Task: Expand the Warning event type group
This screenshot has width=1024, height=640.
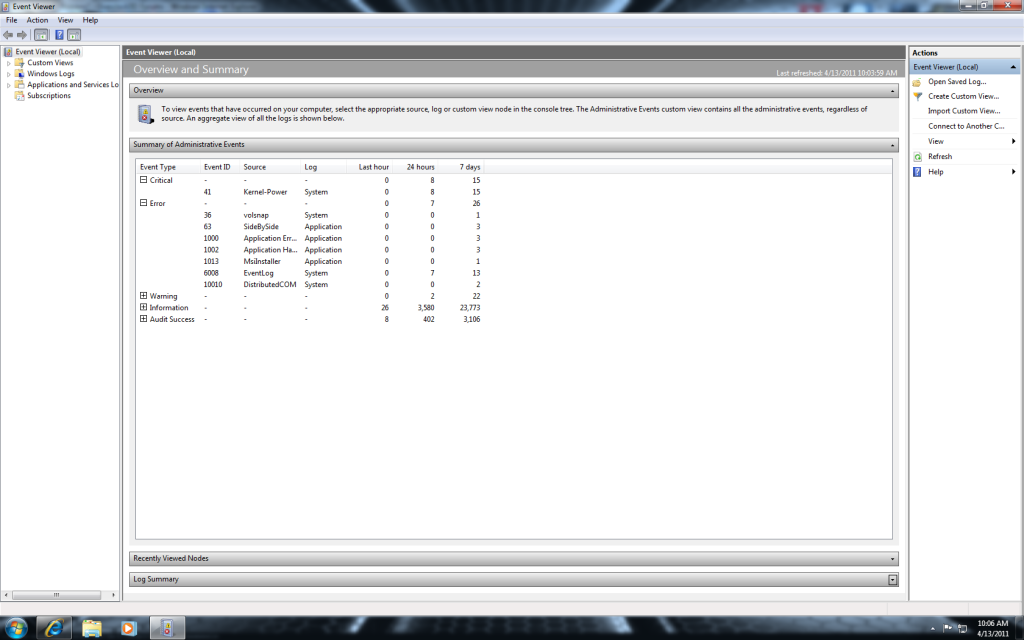Action: pyautogui.click(x=143, y=296)
